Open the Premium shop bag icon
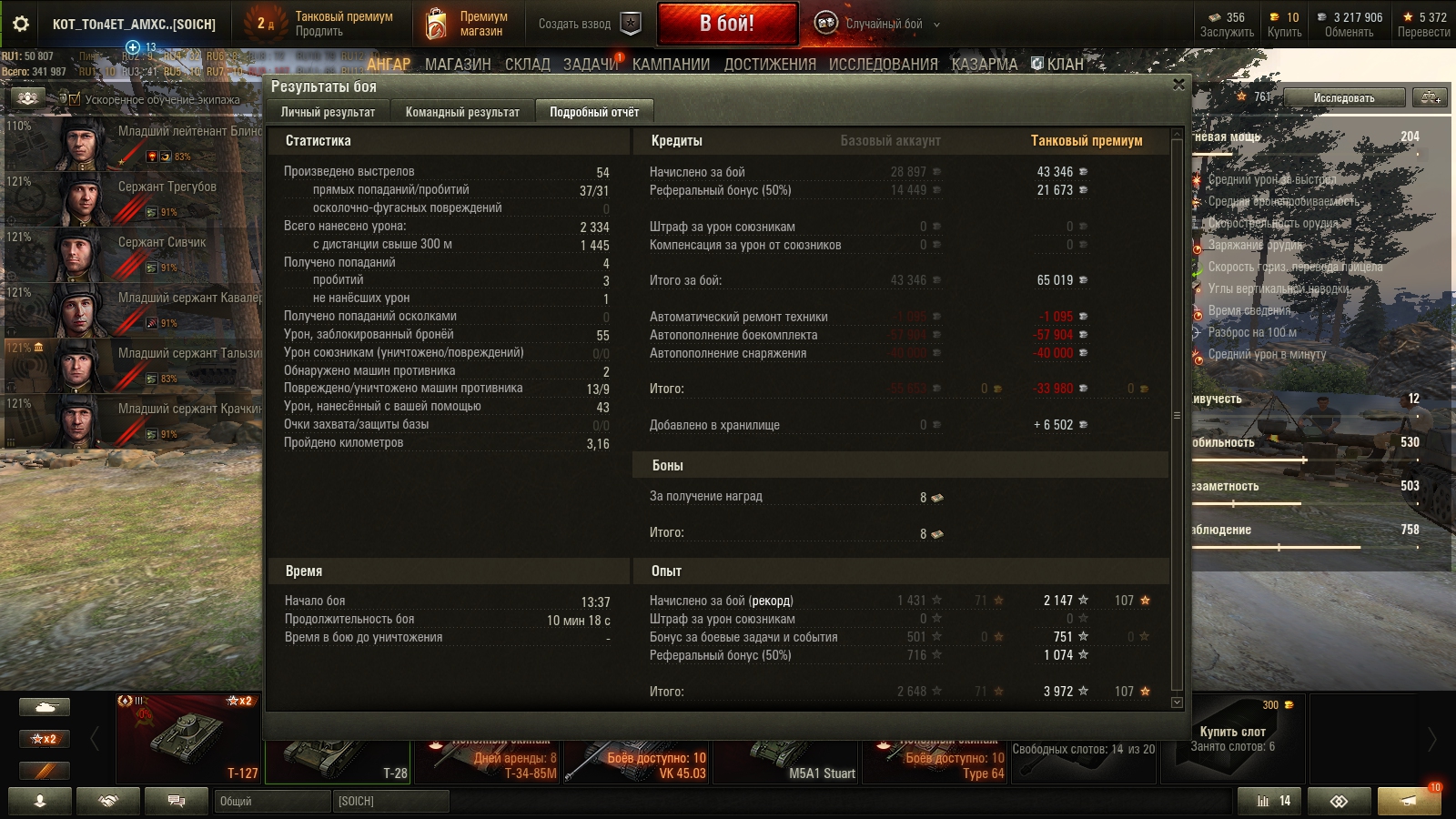Screen dimensions: 1456x819 point(437,24)
